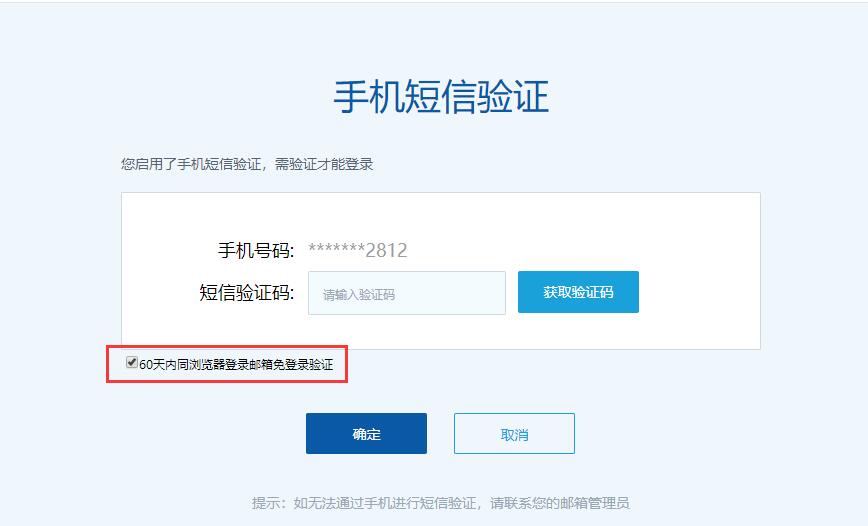This screenshot has height=526, width=868.
Task: Submit the form with the dark blue 确定 button
Action: tap(366, 434)
